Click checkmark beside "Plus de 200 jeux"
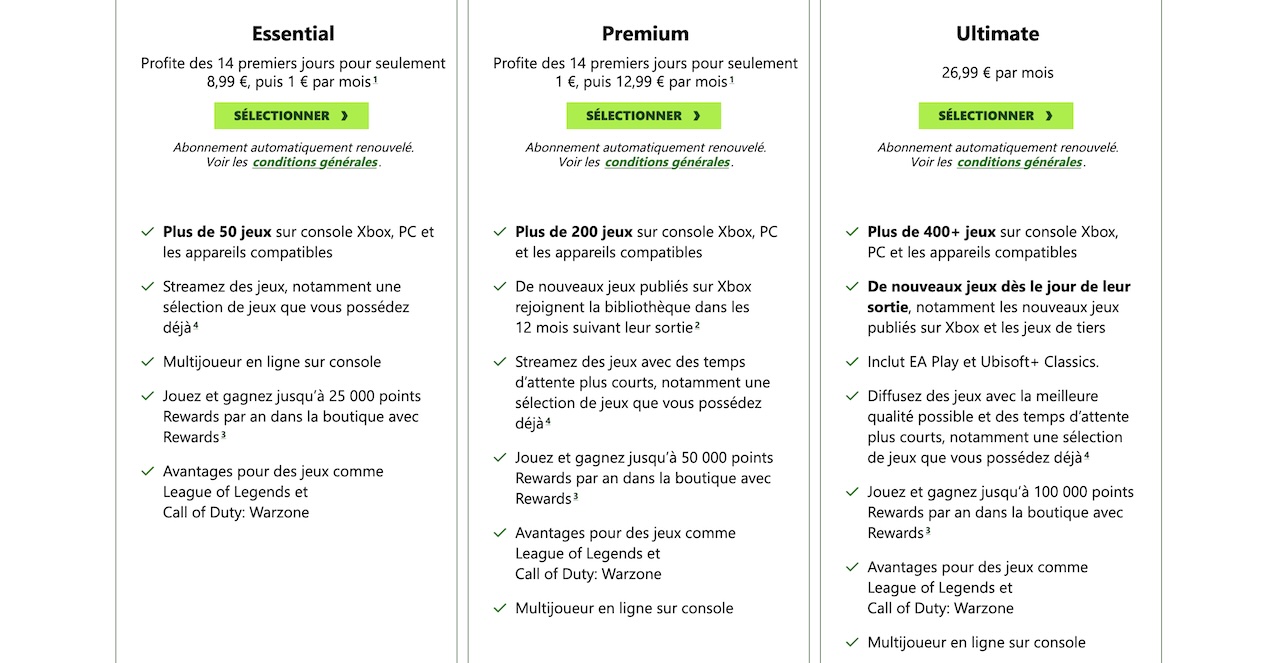The width and height of the screenshot is (1280, 663). [500, 232]
